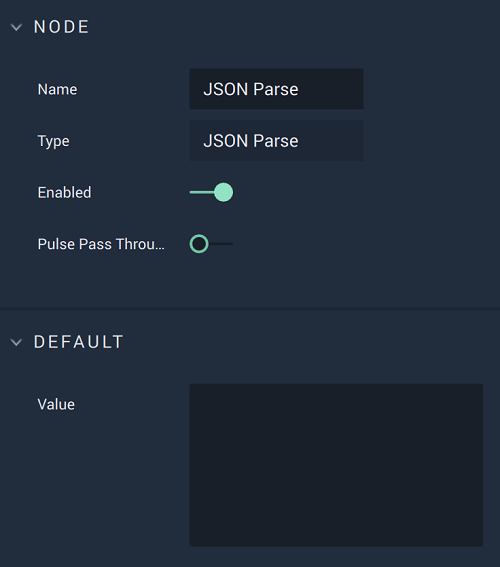
Task: Click the Value property label
Action: coord(56,404)
